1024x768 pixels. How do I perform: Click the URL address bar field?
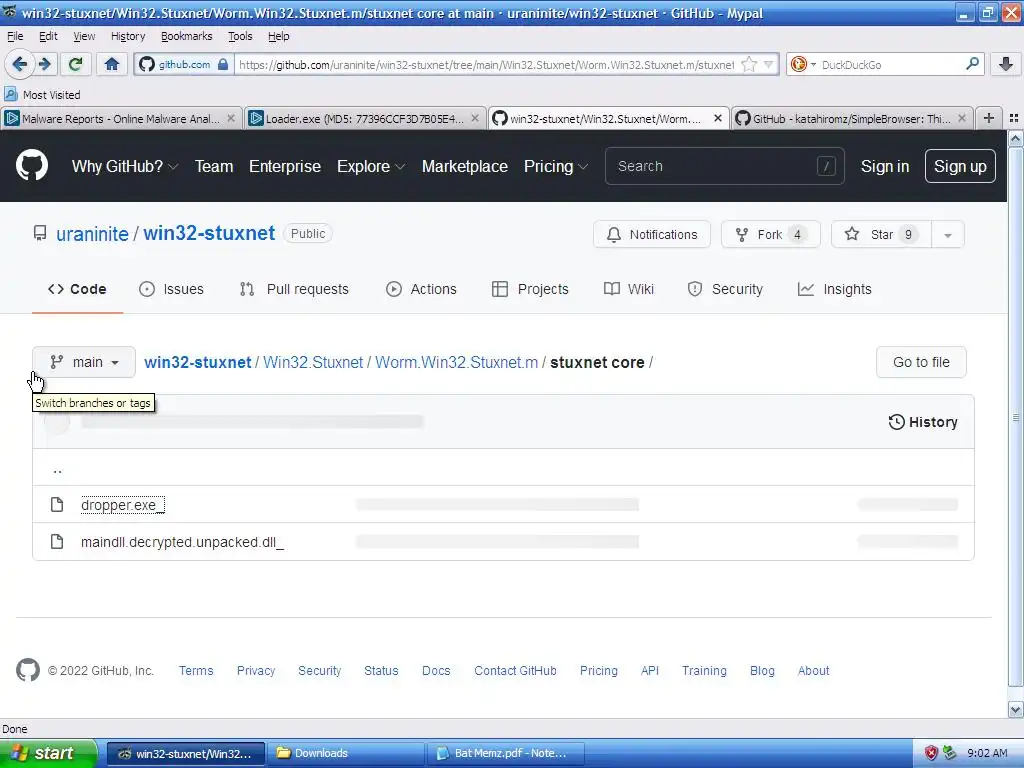[486, 65]
